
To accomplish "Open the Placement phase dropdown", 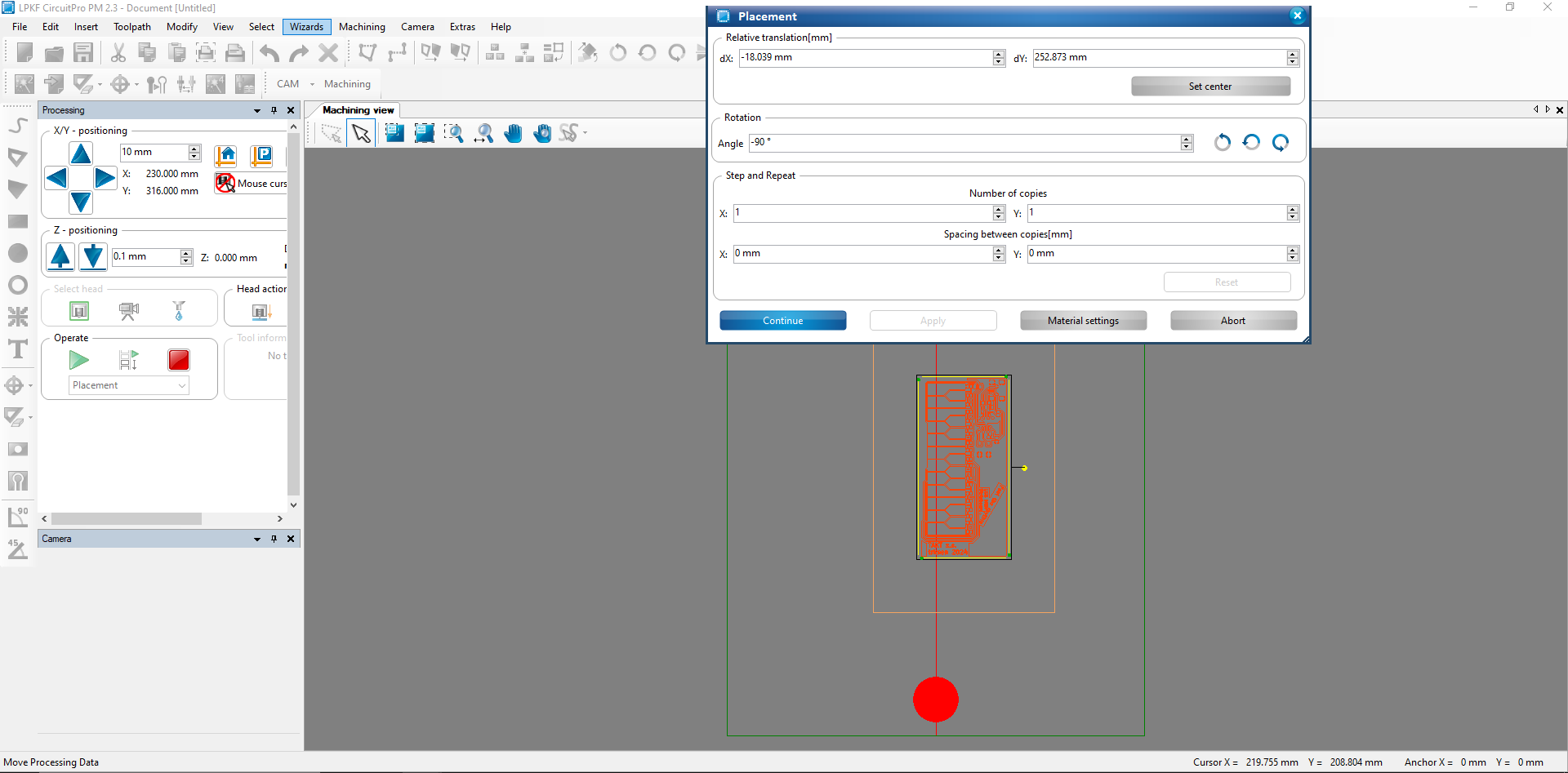I will point(129,385).
